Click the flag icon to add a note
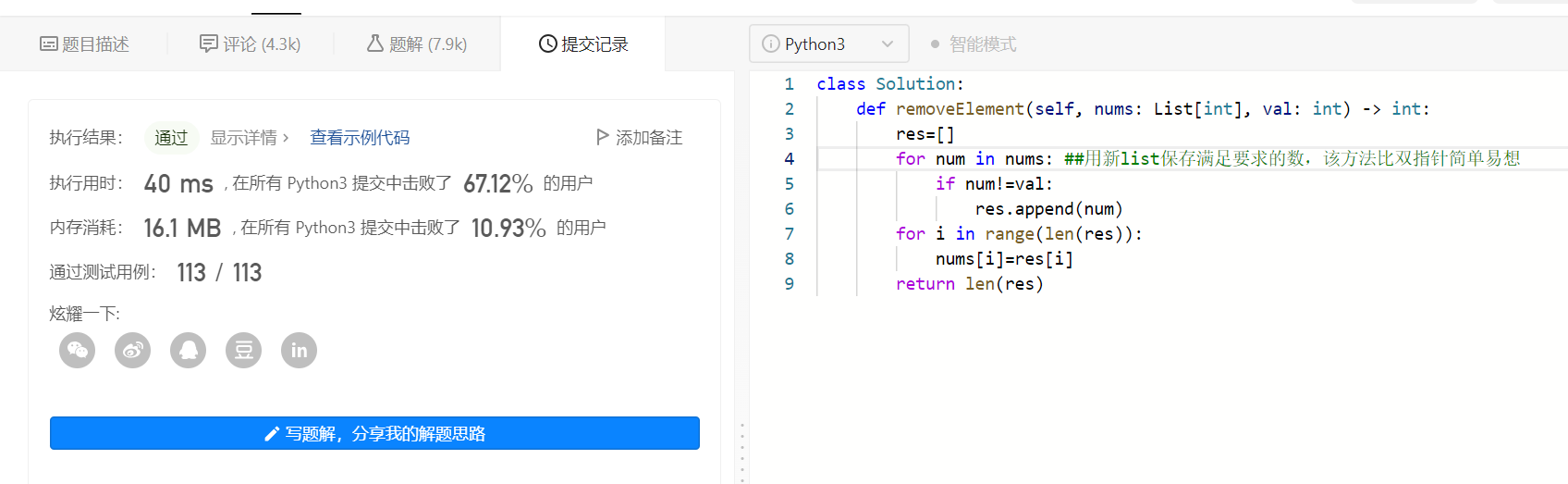1568x484 pixels. pyautogui.click(x=603, y=137)
